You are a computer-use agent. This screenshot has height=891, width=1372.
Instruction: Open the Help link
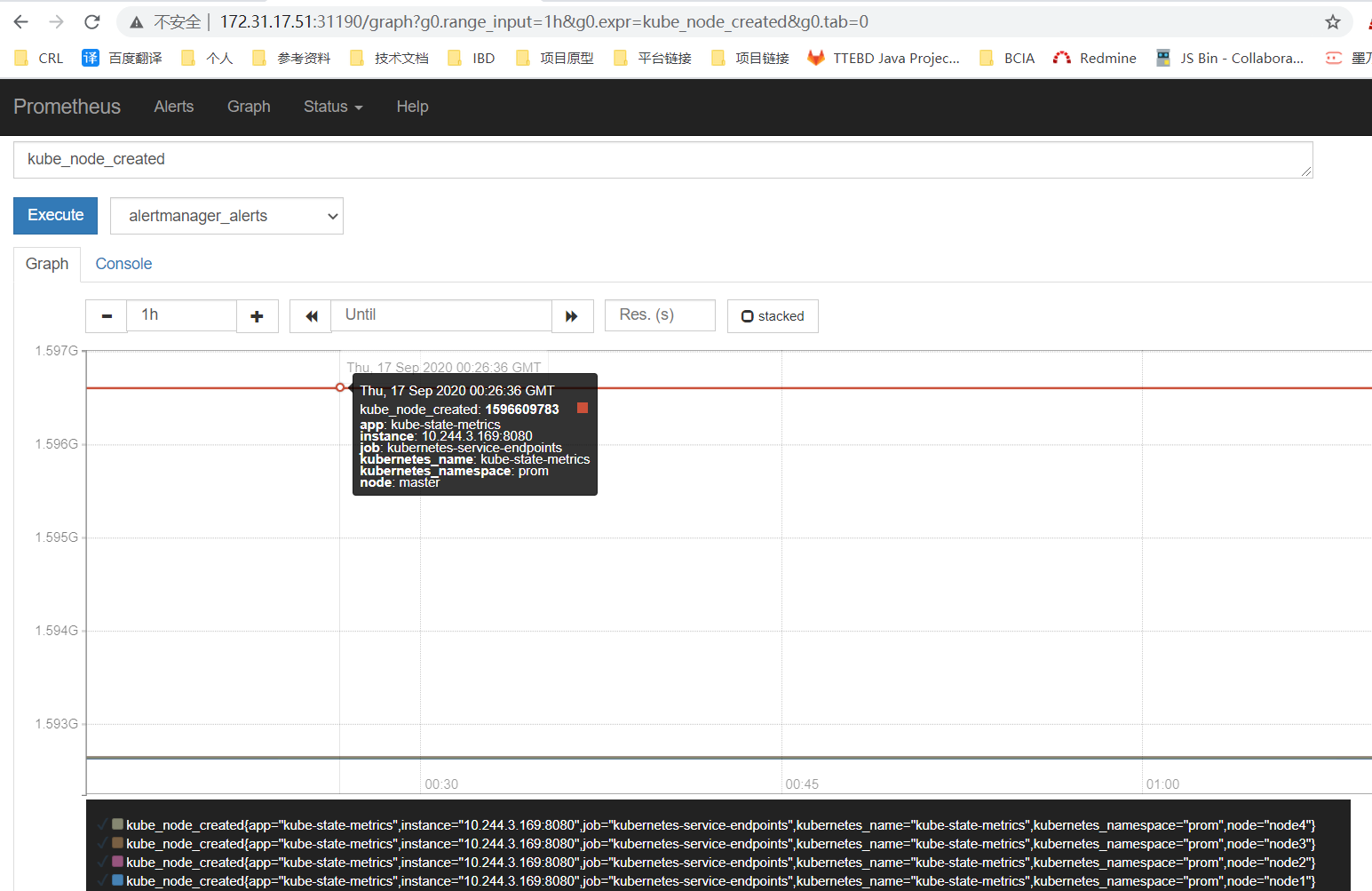tap(412, 107)
